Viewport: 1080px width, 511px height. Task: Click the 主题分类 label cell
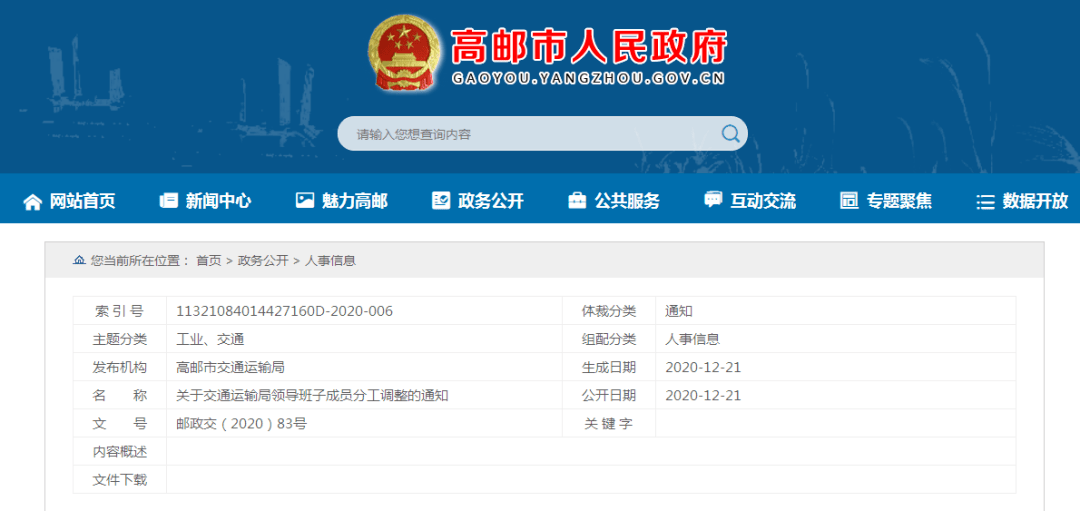coord(120,340)
